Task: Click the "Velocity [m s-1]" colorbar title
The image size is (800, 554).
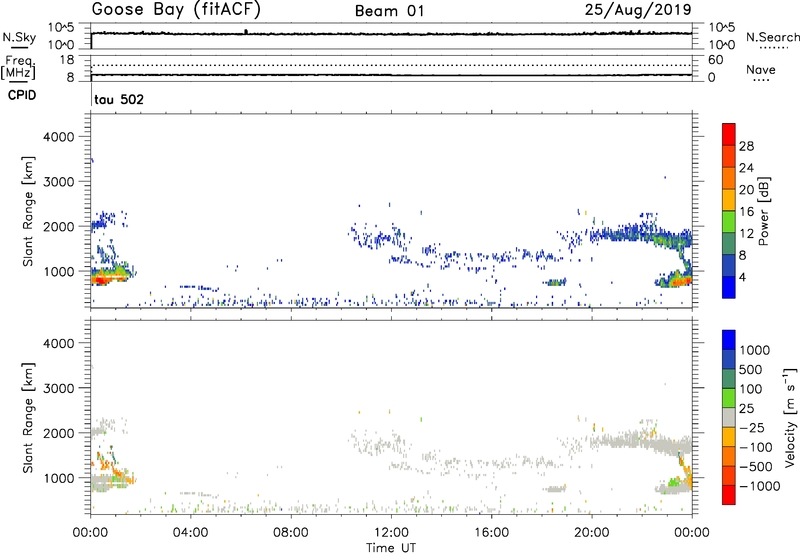Action: tap(790, 417)
